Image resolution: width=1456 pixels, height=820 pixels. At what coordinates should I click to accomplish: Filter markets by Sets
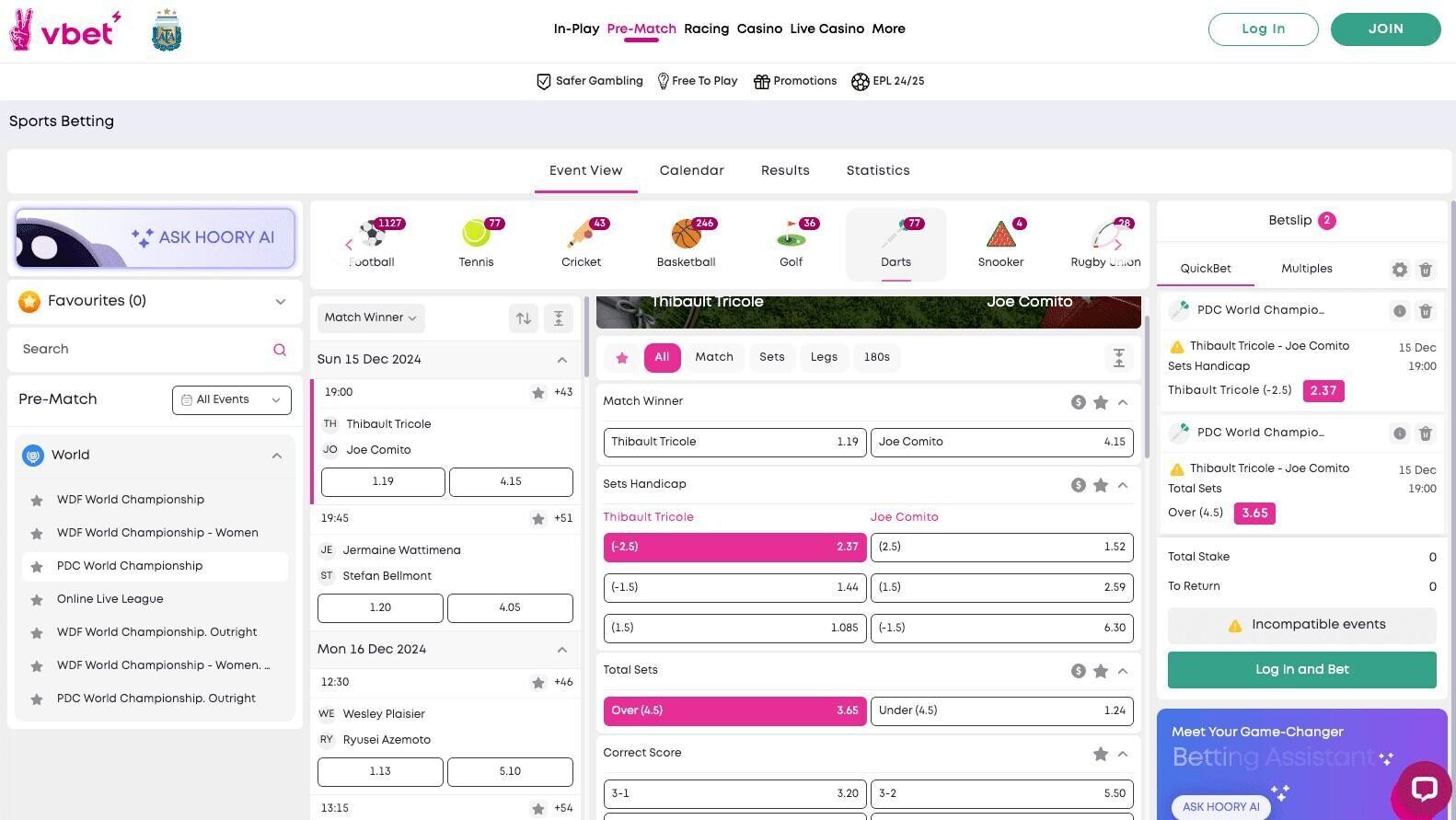[x=771, y=358]
